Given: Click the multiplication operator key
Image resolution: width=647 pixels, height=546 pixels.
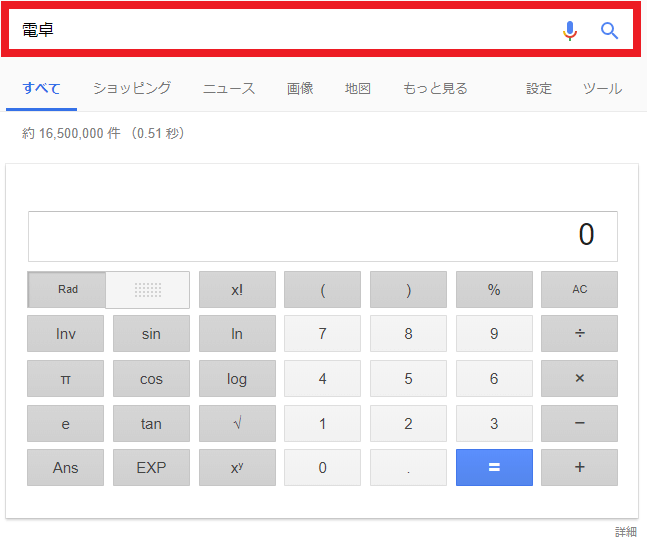Looking at the screenshot, I should [579, 378].
